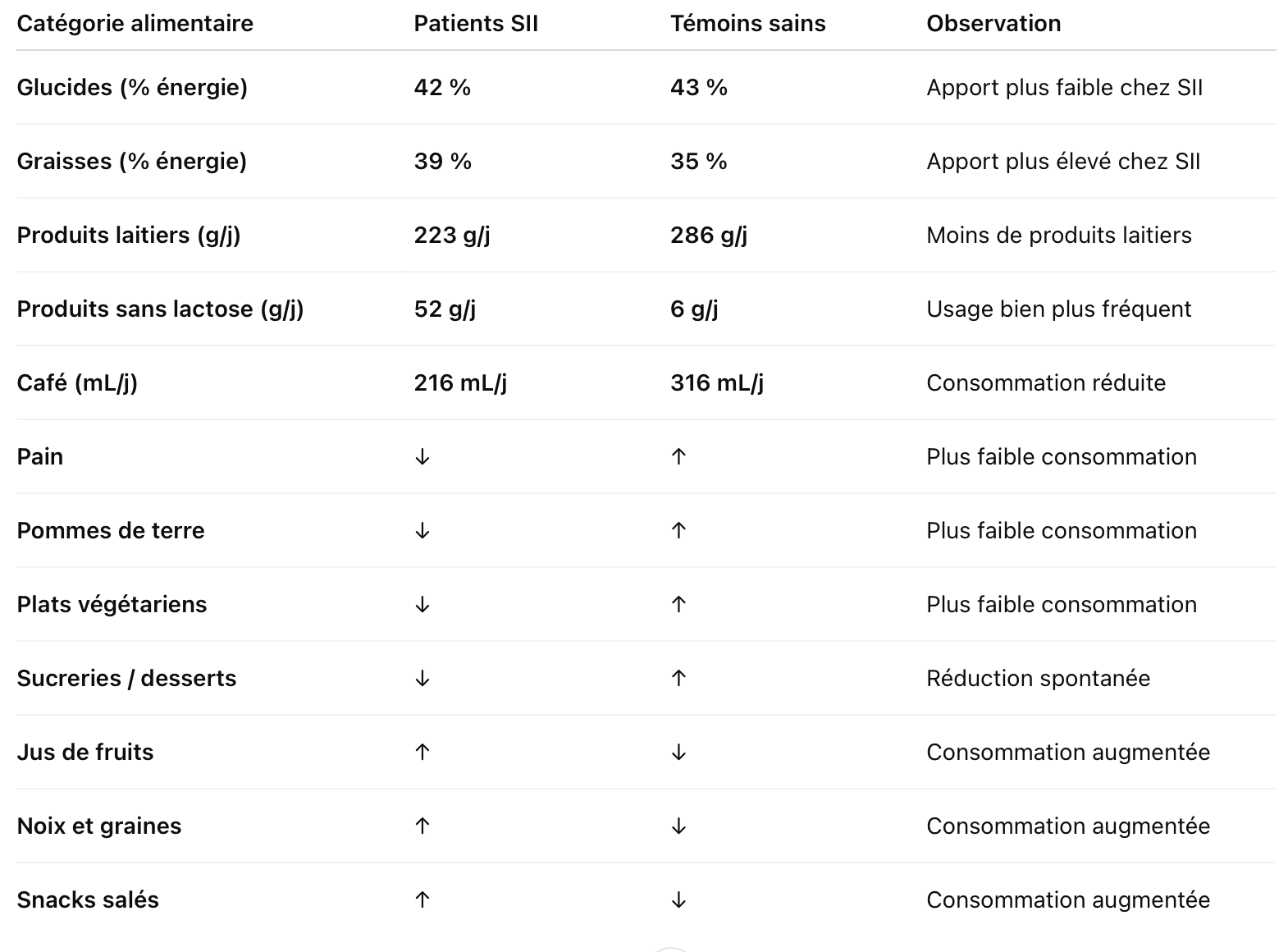Image resolution: width=1288 pixels, height=952 pixels.
Task: Select the Patients SII column header
Action: [476, 23]
